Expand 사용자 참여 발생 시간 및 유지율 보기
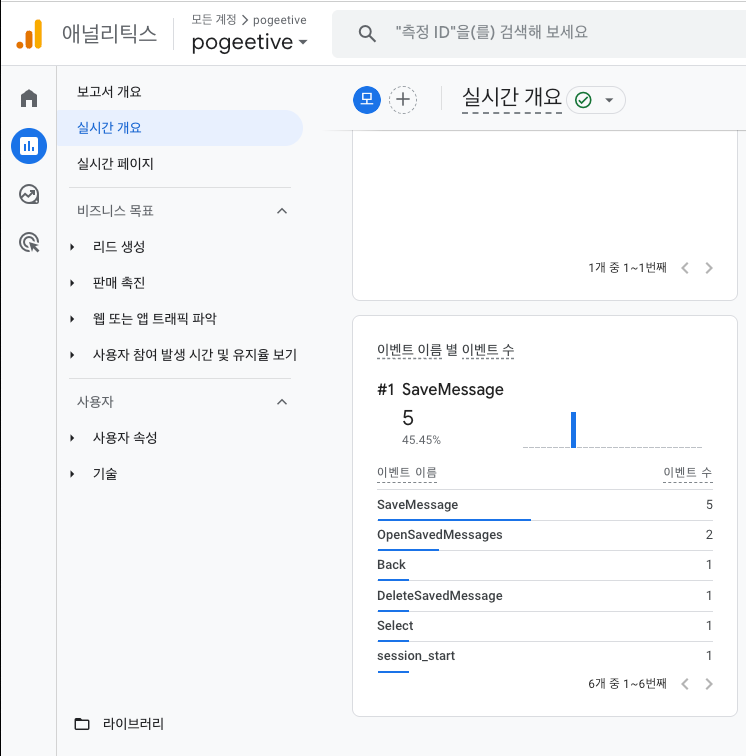This screenshot has width=746, height=756. (72, 355)
